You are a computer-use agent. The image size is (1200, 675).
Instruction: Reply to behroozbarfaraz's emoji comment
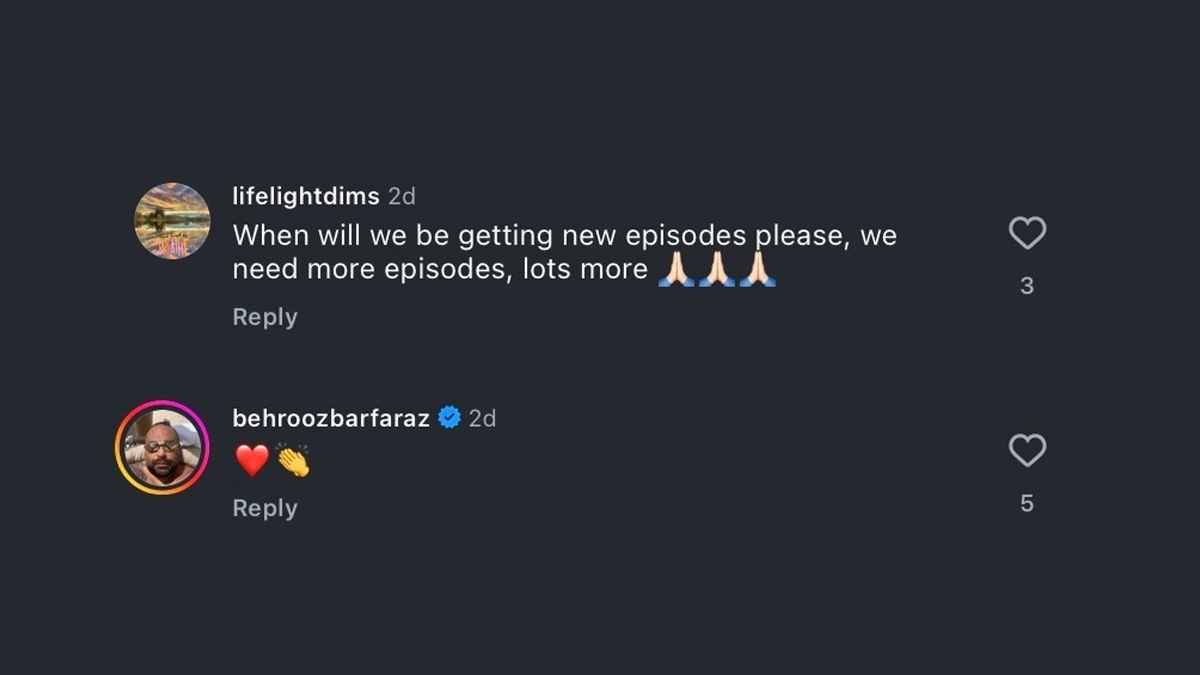click(x=265, y=508)
